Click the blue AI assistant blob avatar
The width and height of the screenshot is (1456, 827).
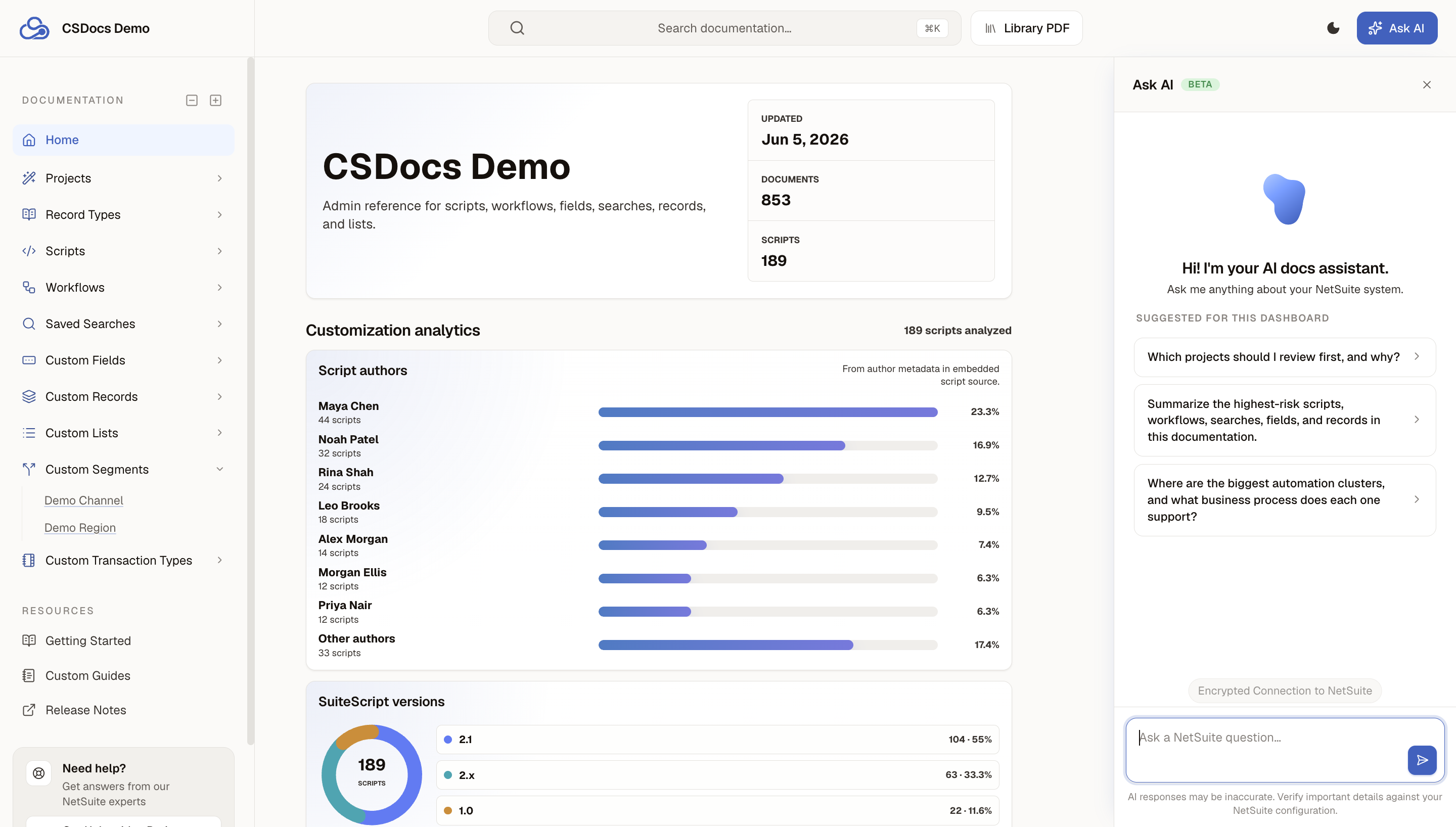[1285, 199]
